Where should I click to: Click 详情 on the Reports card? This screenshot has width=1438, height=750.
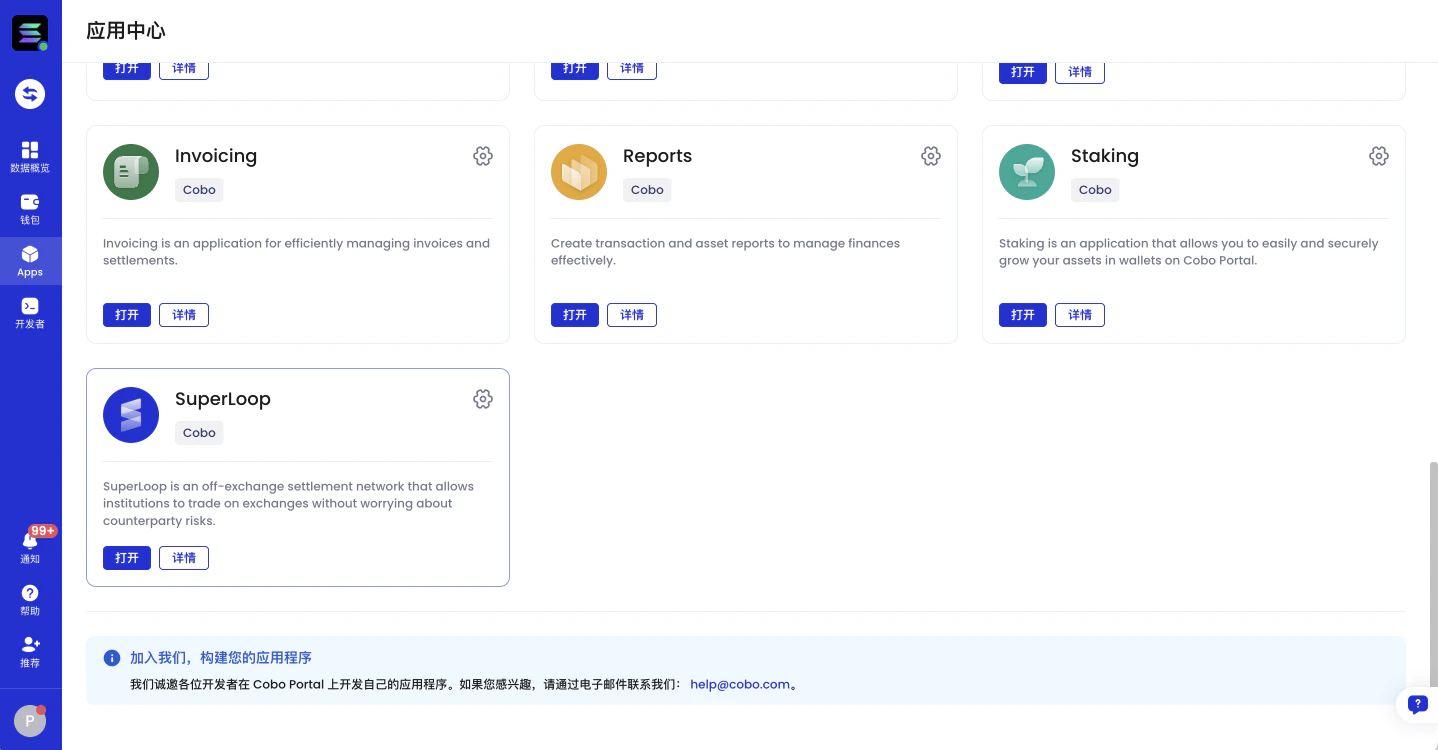point(632,315)
